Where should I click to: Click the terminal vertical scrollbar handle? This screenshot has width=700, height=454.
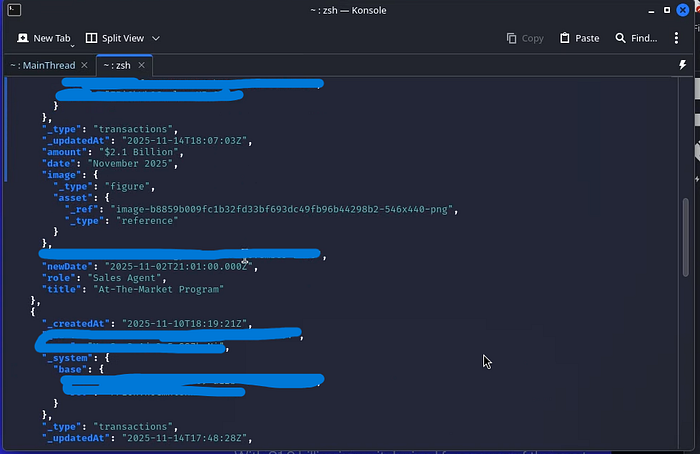coord(686,237)
